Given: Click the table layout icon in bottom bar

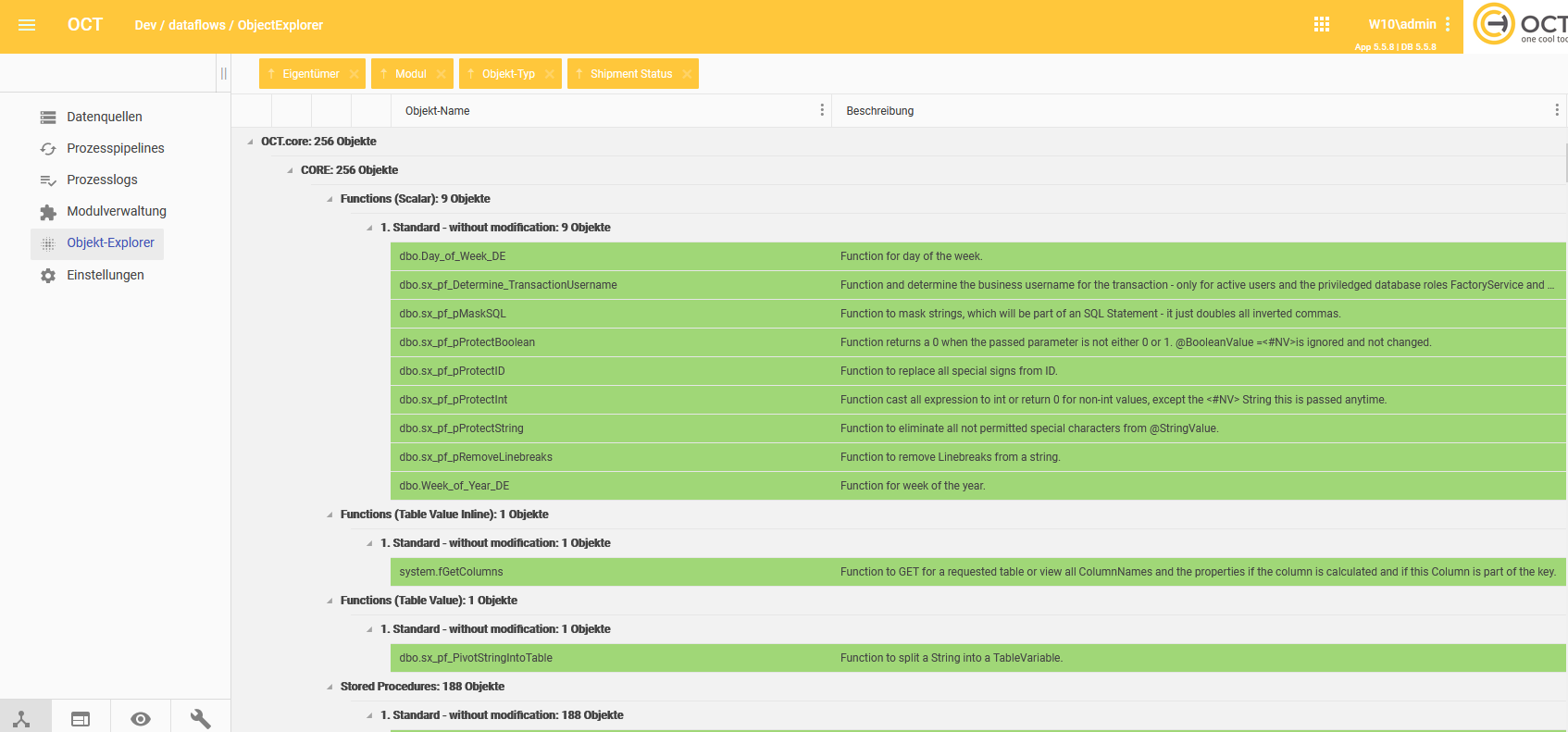Looking at the screenshot, I should pyautogui.click(x=81, y=718).
